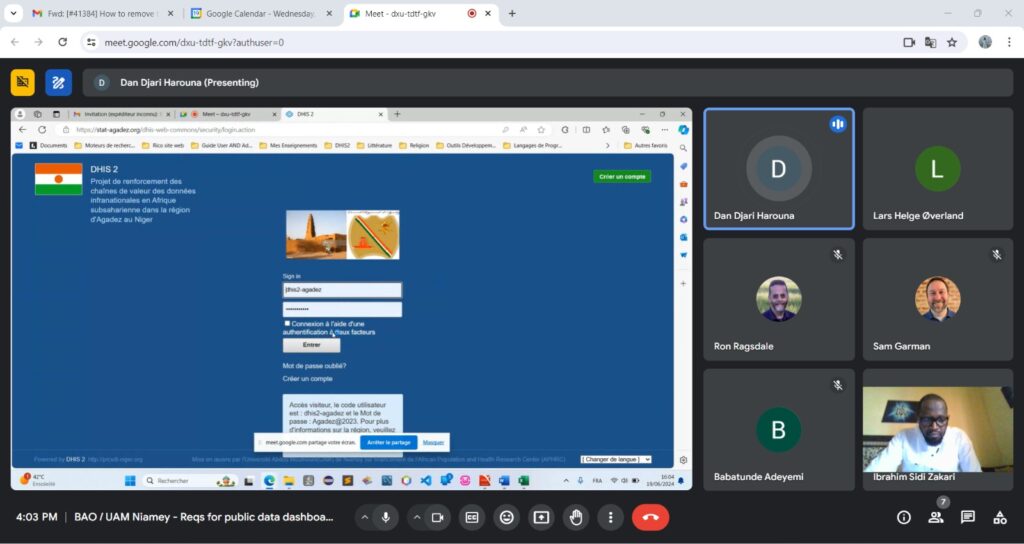The height and width of the screenshot is (544, 1024).
Task: Click Dan Djari Harouna (Presenting) banner
Action: pos(548,82)
